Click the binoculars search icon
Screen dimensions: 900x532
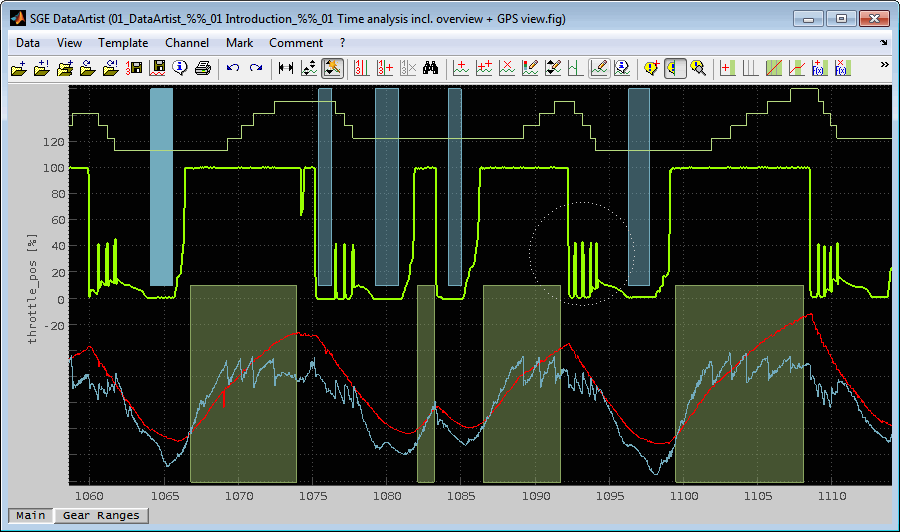(x=432, y=68)
